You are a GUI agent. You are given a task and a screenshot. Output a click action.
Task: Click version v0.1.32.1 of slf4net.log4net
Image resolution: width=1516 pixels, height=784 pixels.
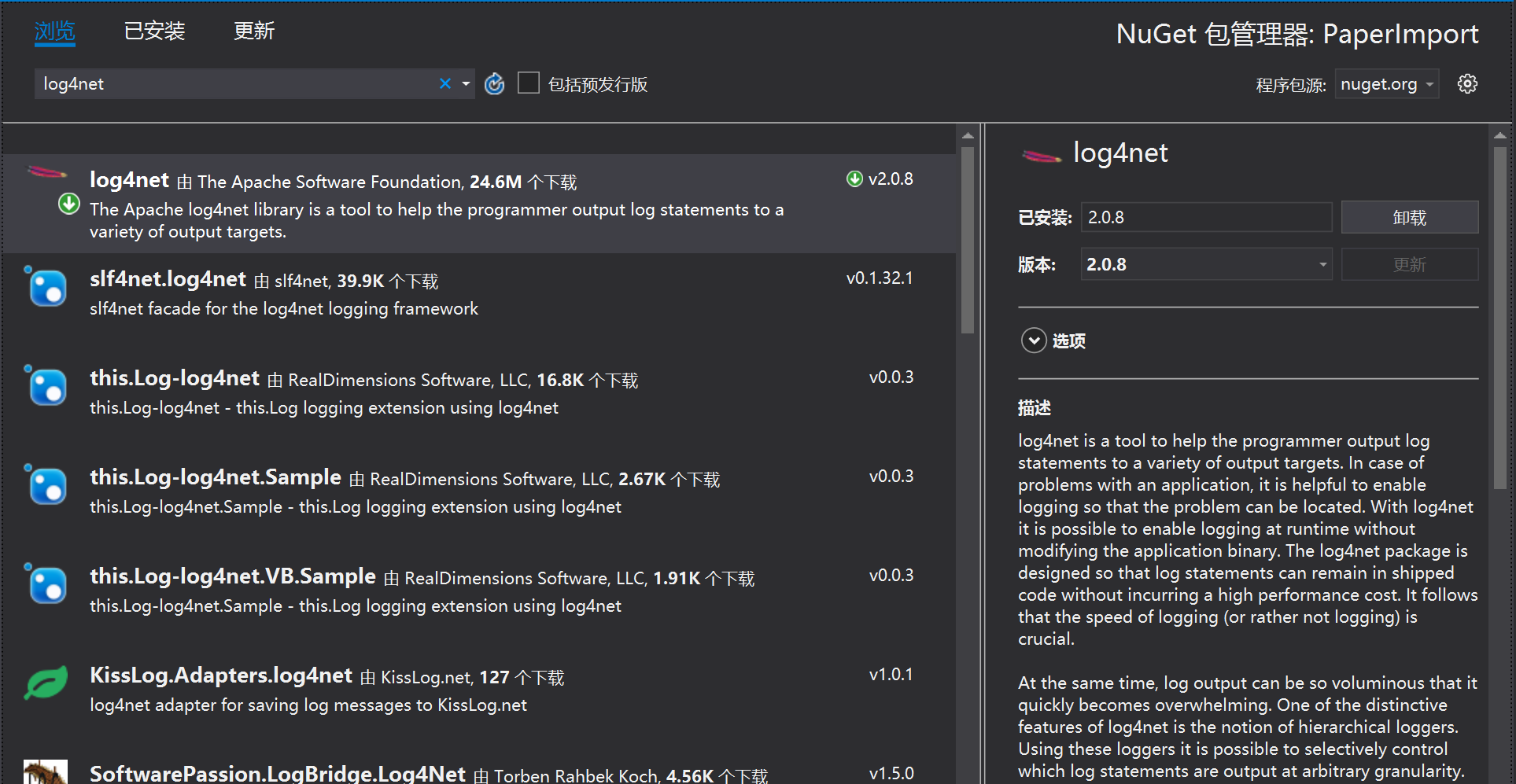click(880, 278)
